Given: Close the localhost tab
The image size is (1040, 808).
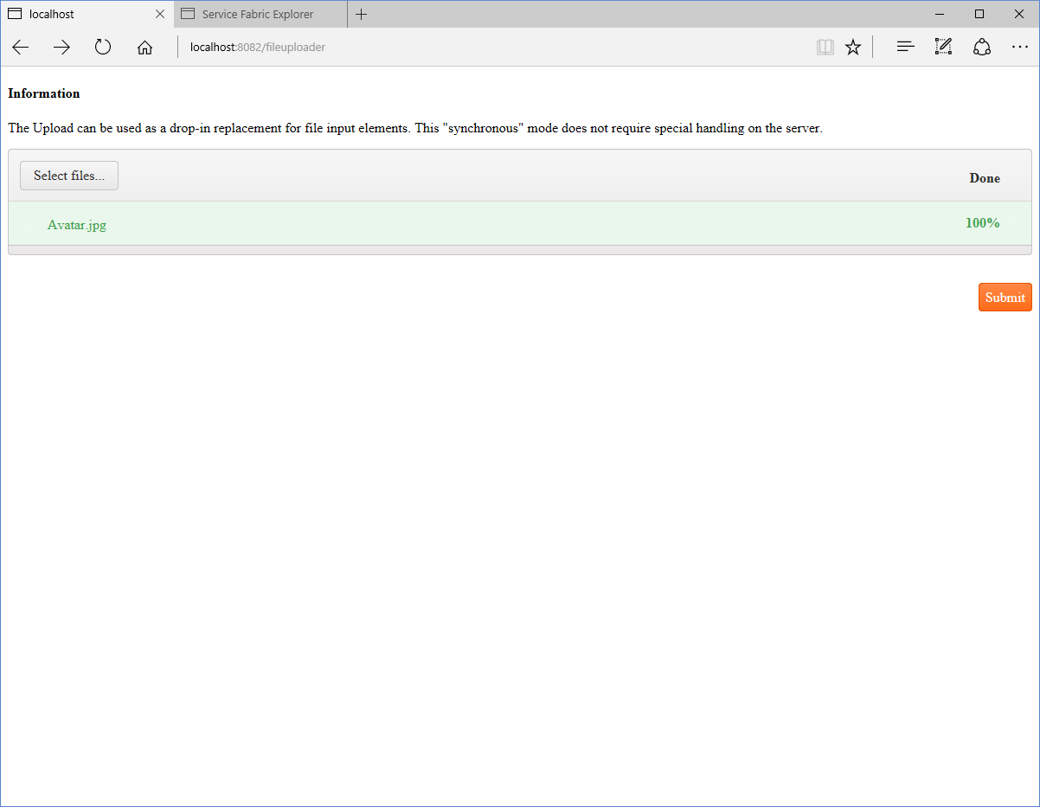Looking at the screenshot, I should pos(160,14).
